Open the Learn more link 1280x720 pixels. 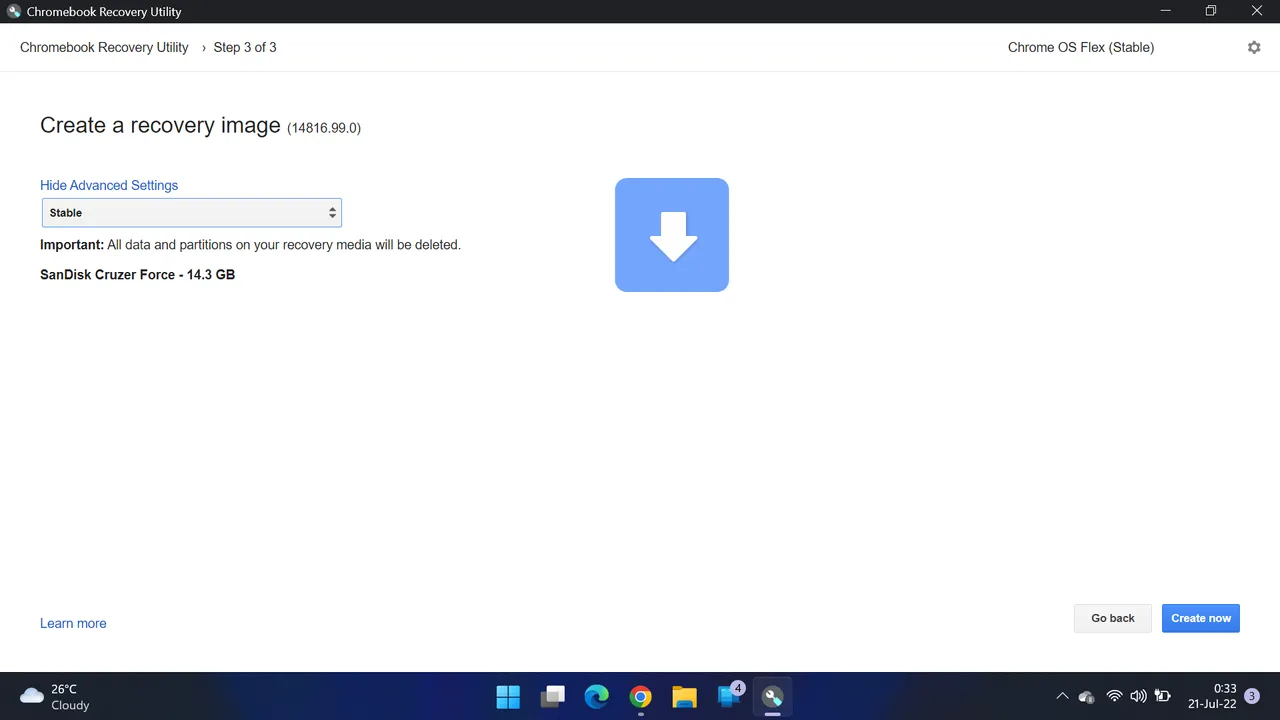(73, 623)
